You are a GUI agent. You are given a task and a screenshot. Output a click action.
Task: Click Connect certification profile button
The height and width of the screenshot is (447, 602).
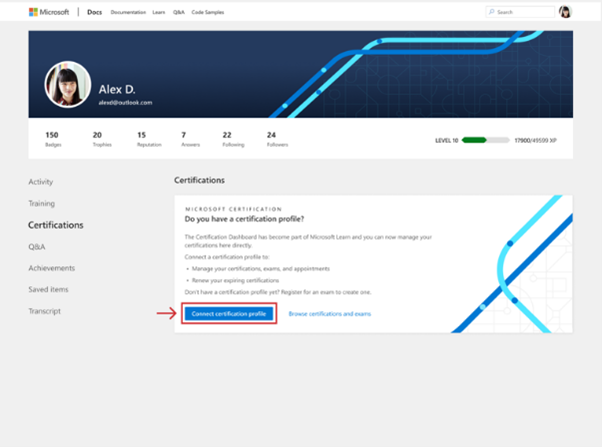(x=229, y=314)
